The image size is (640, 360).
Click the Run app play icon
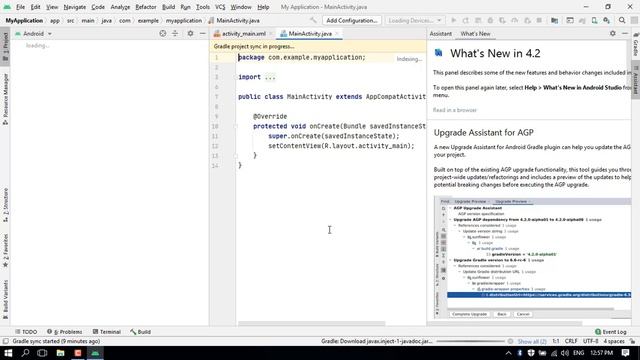pos(453,20)
